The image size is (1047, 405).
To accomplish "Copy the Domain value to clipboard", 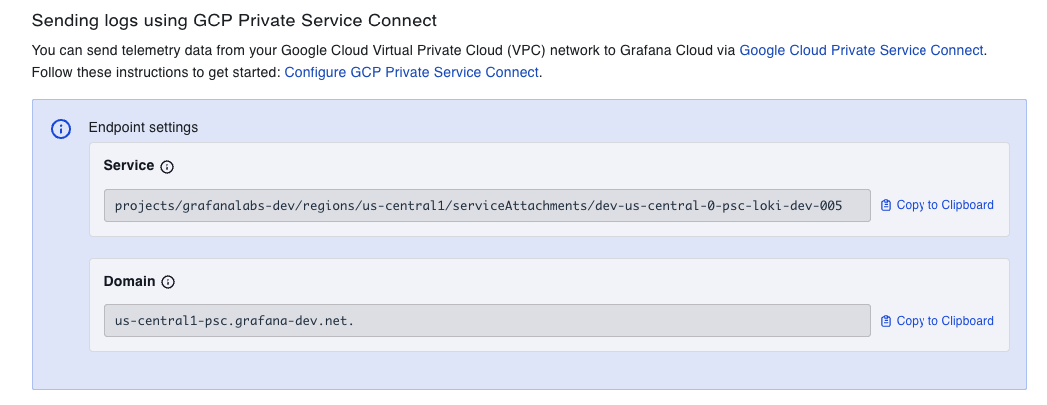I will pos(944,321).
